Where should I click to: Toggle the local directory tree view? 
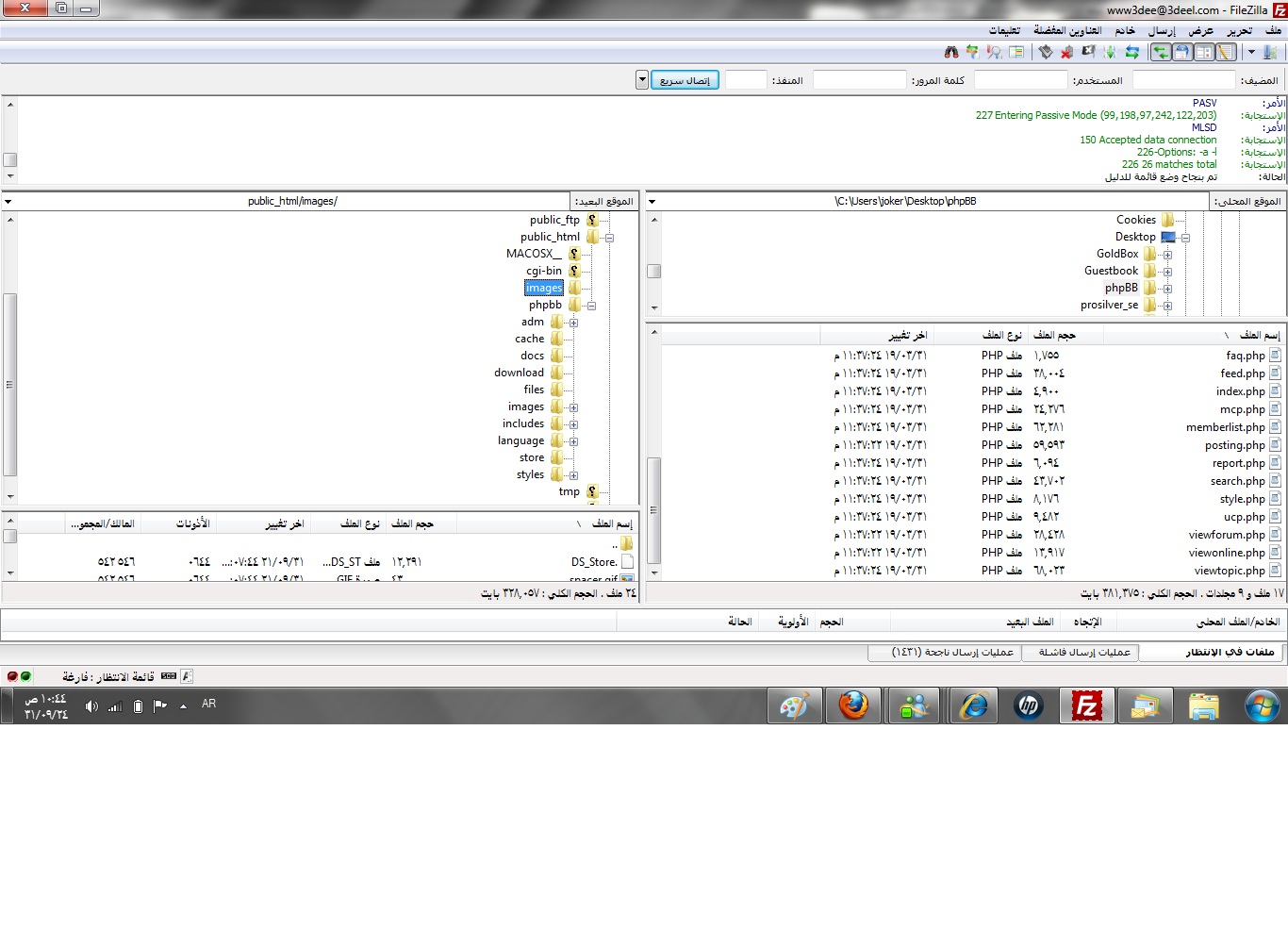1204,52
